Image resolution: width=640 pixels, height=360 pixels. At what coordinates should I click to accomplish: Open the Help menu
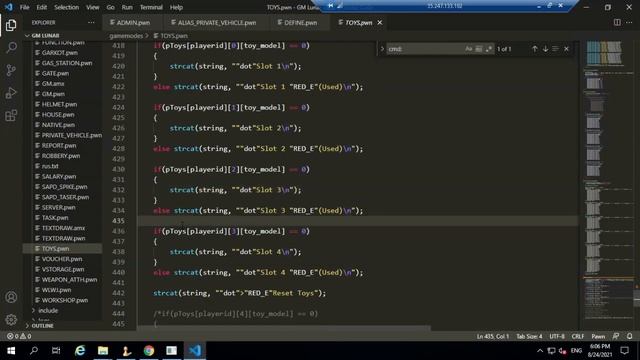176,7
